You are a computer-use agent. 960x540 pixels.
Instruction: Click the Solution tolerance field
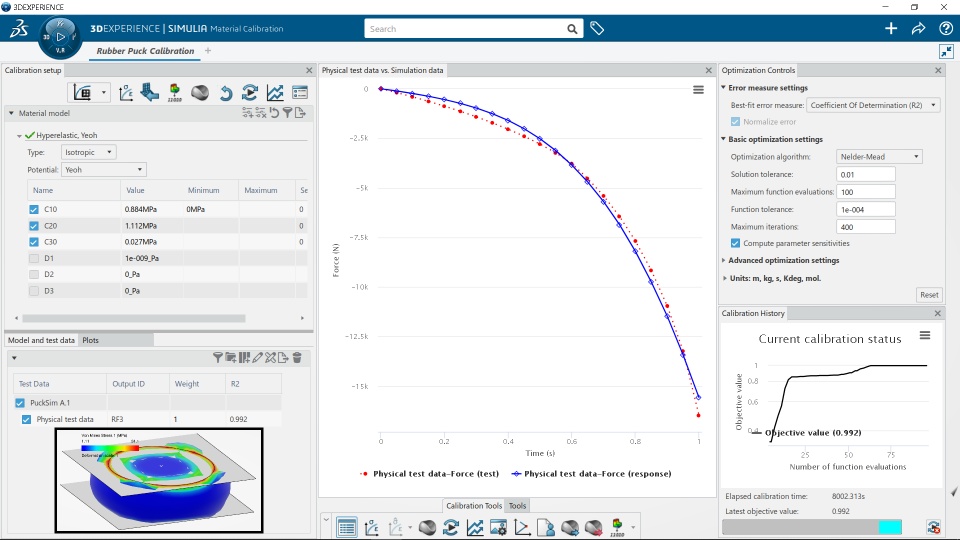866,174
